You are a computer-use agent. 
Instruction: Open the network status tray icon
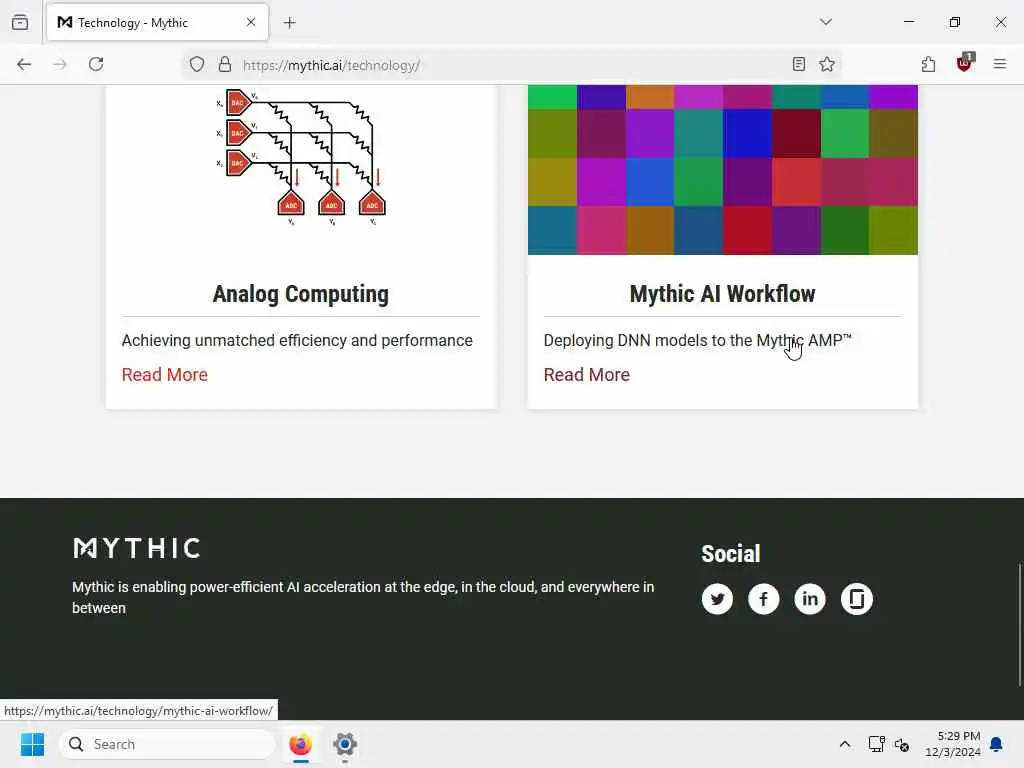point(876,744)
